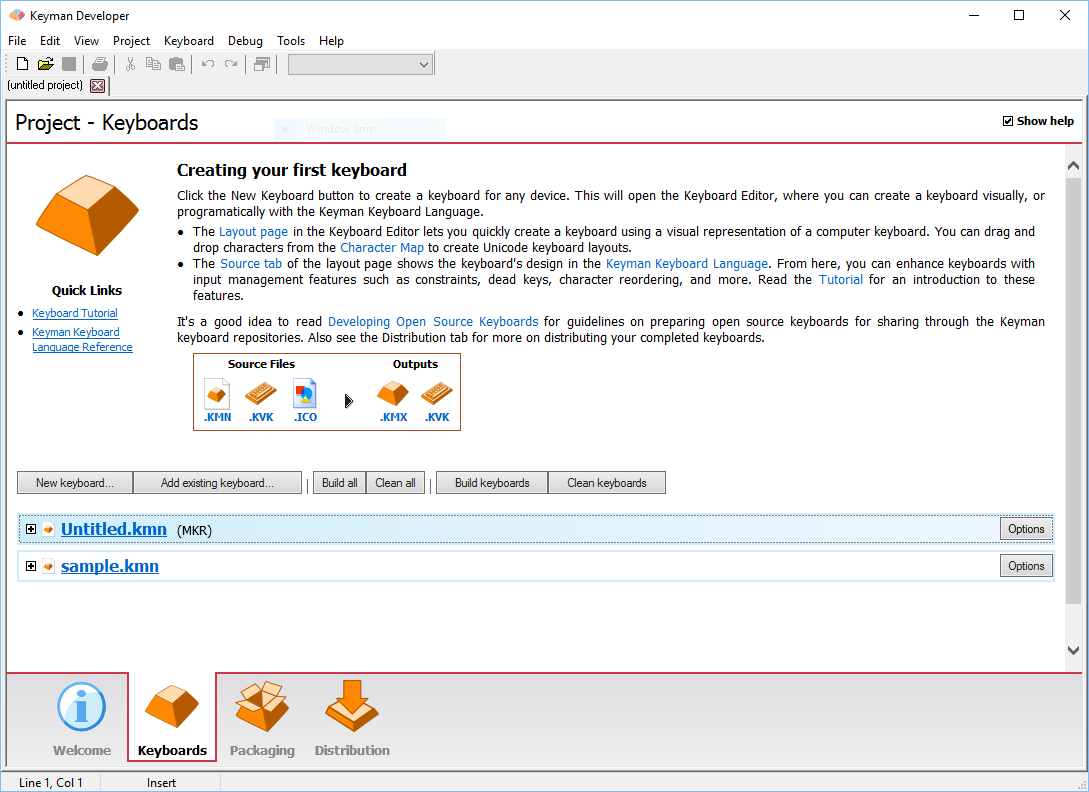
Task: Click the .ICO source file icon
Action: coord(305,394)
